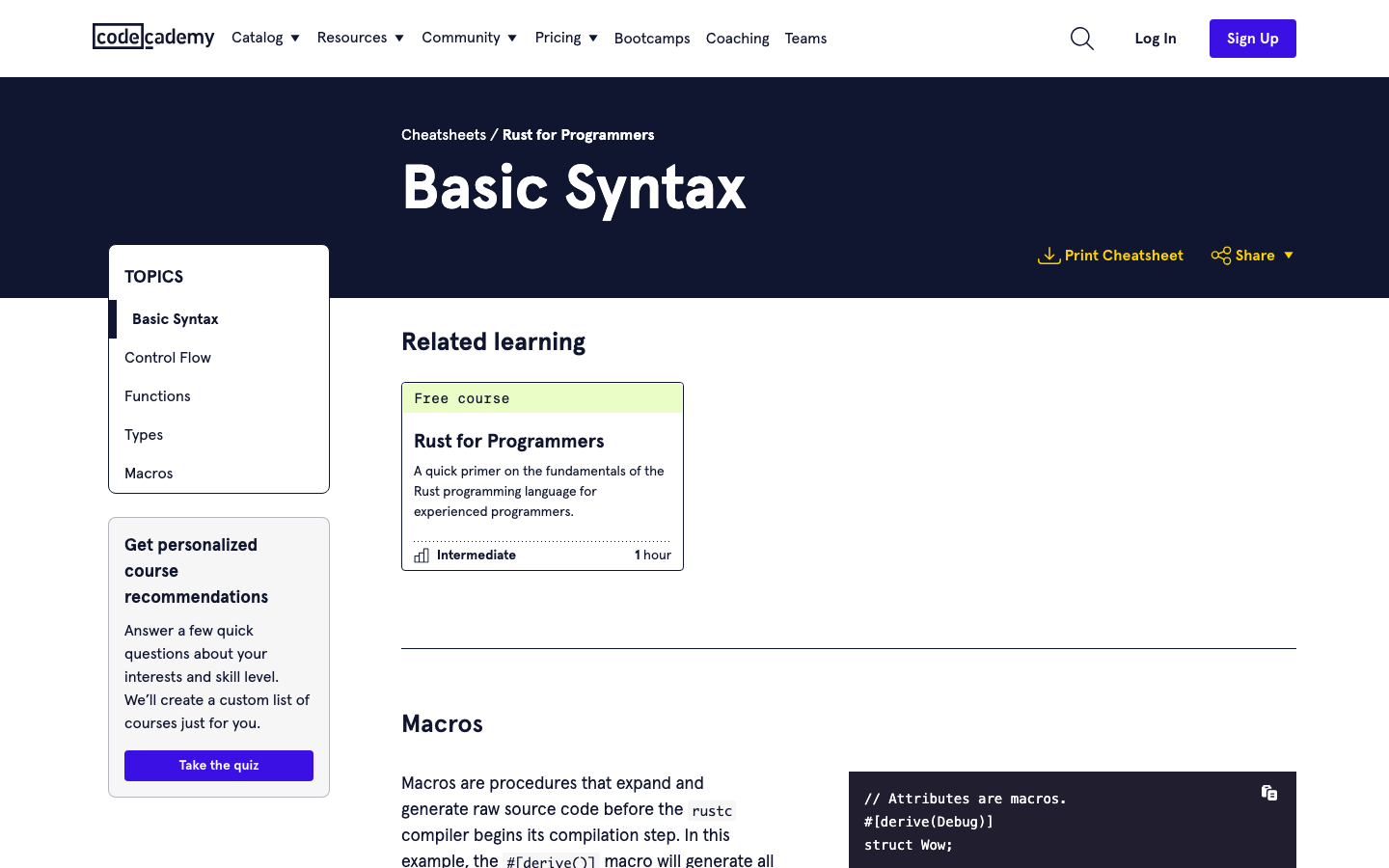This screenshot has width=1389, height=868.
Task: Click the share nodes icon
Action: [x=1221, y=256]
